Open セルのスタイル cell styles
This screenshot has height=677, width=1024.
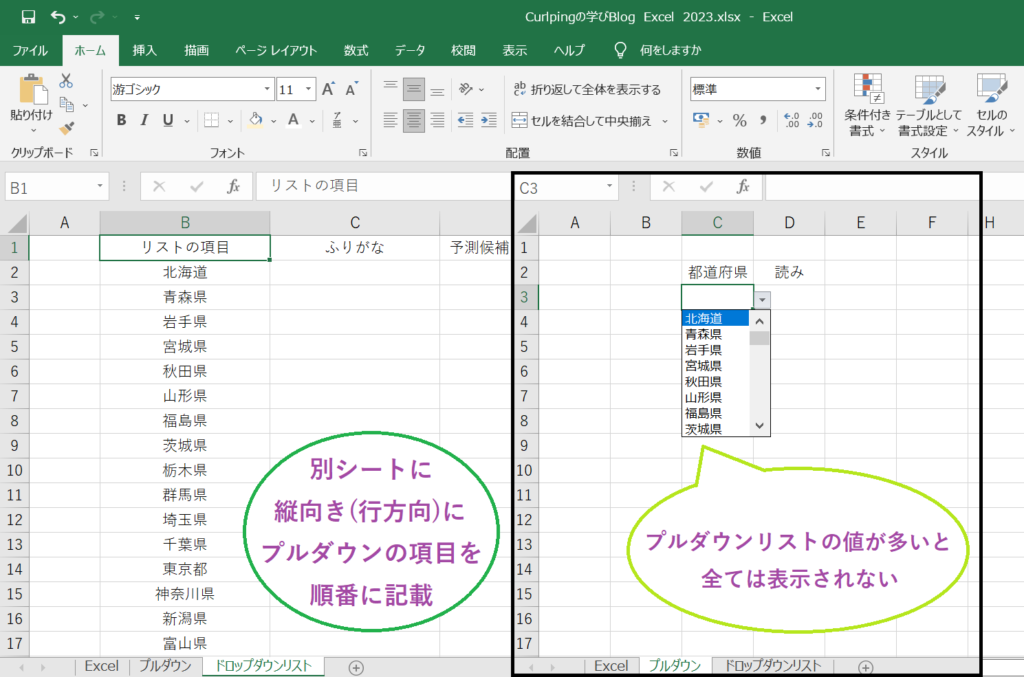pyautogui.click(x=991, y=104)
